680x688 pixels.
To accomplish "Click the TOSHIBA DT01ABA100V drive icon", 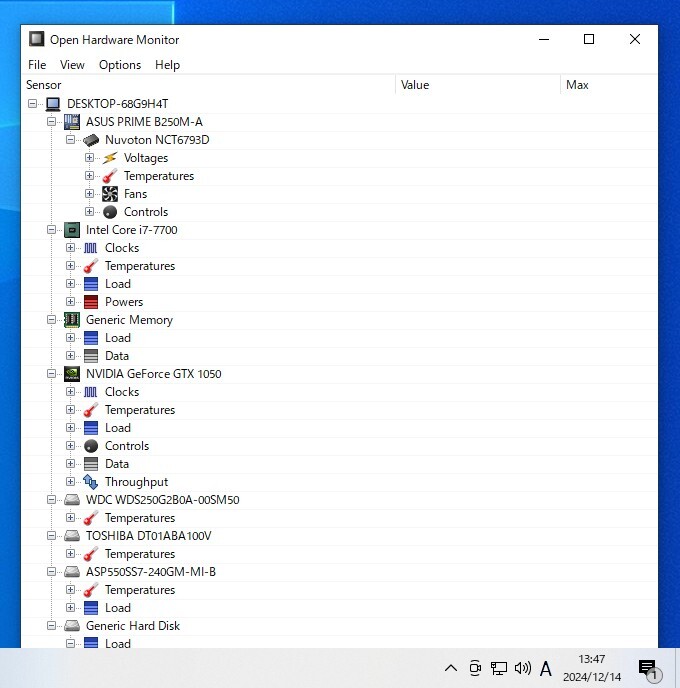I will [x=72, y=536].
